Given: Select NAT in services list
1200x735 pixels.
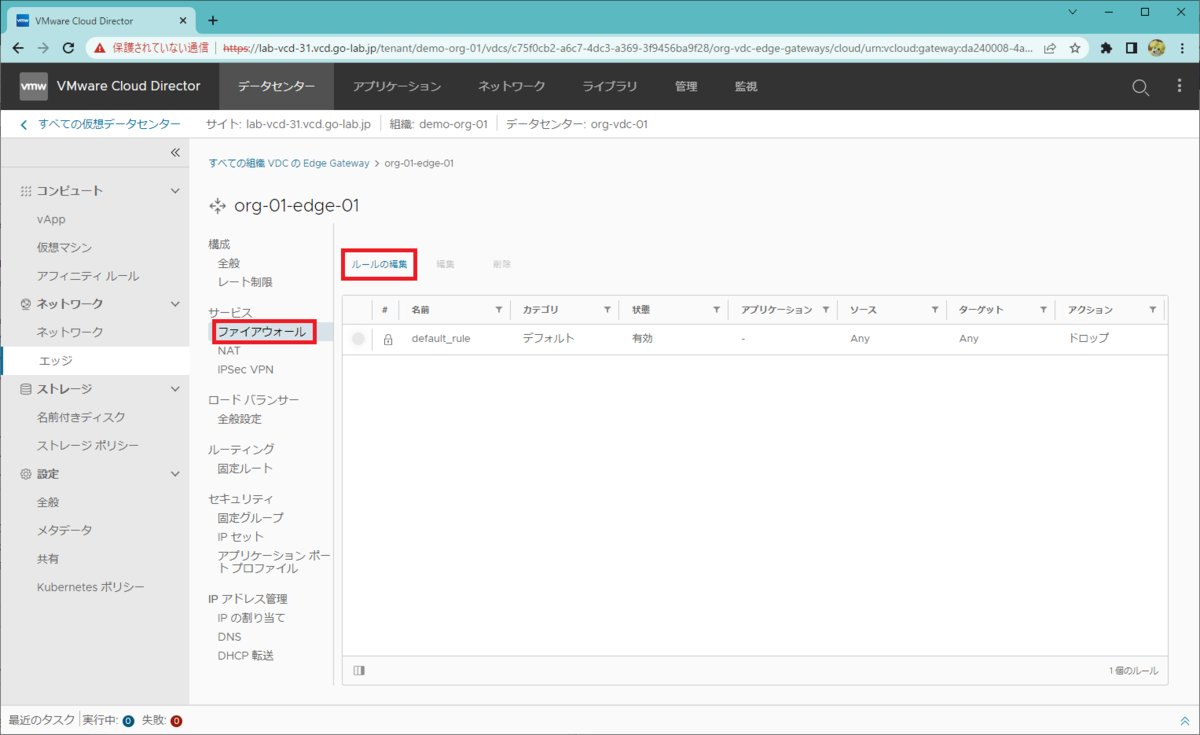Looking at the screenshot, I should [x=229, y=351].
